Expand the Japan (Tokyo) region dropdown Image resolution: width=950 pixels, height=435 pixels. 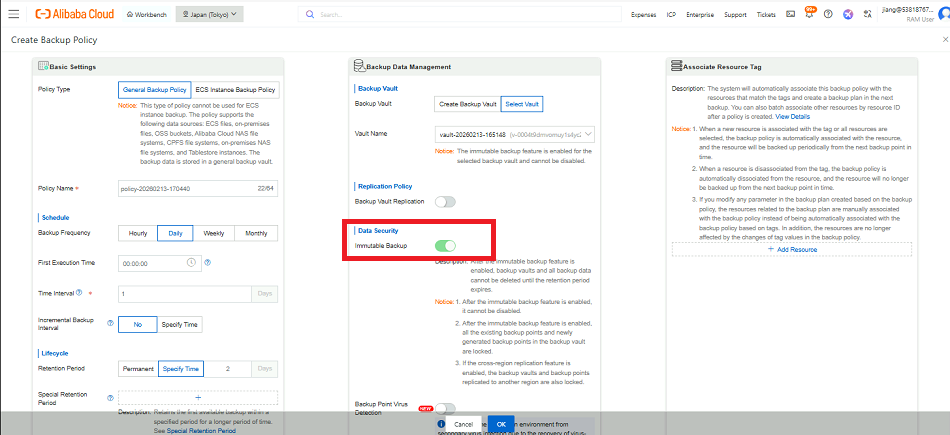pyautogui.click(x=210, y=15)
